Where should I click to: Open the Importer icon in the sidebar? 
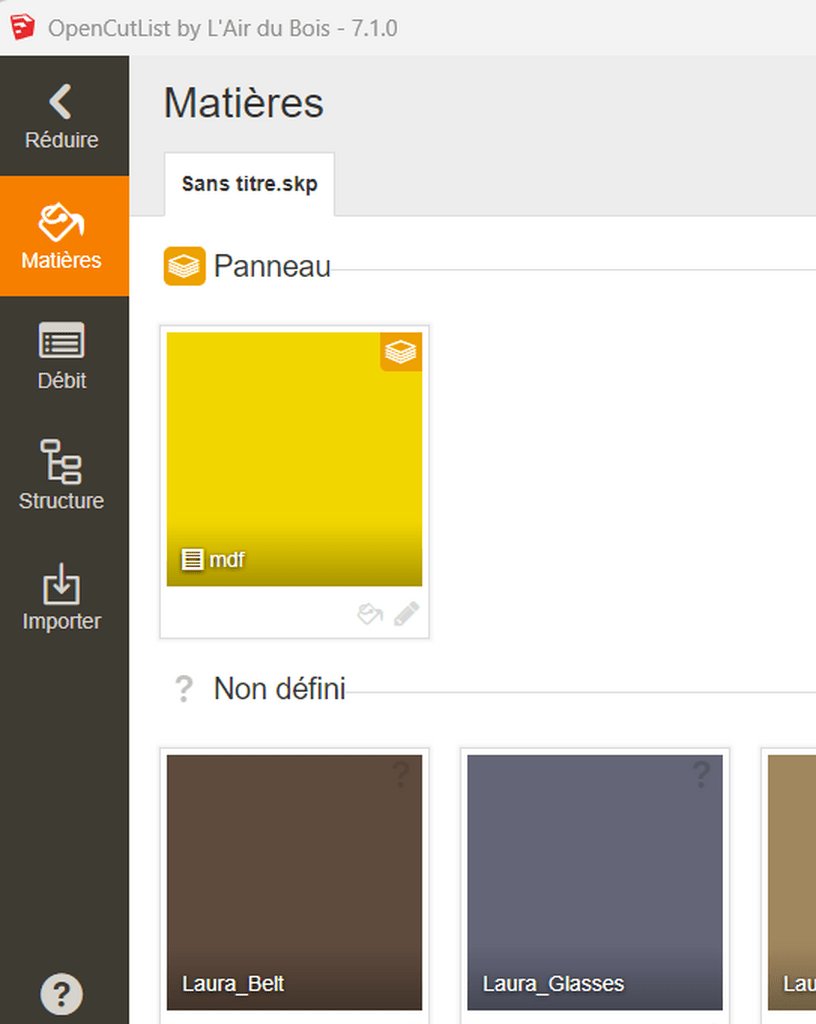62,583
